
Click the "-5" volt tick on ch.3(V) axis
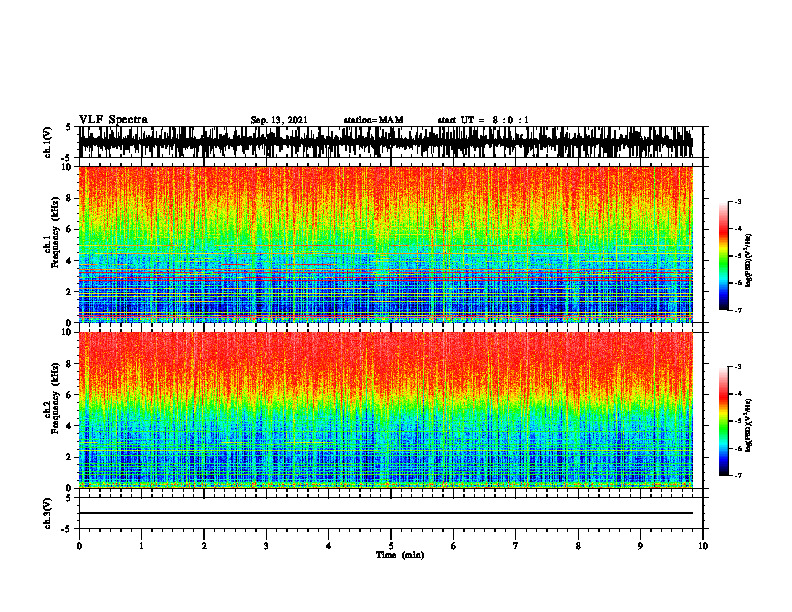pyautogui.click(x=68, y=529)
